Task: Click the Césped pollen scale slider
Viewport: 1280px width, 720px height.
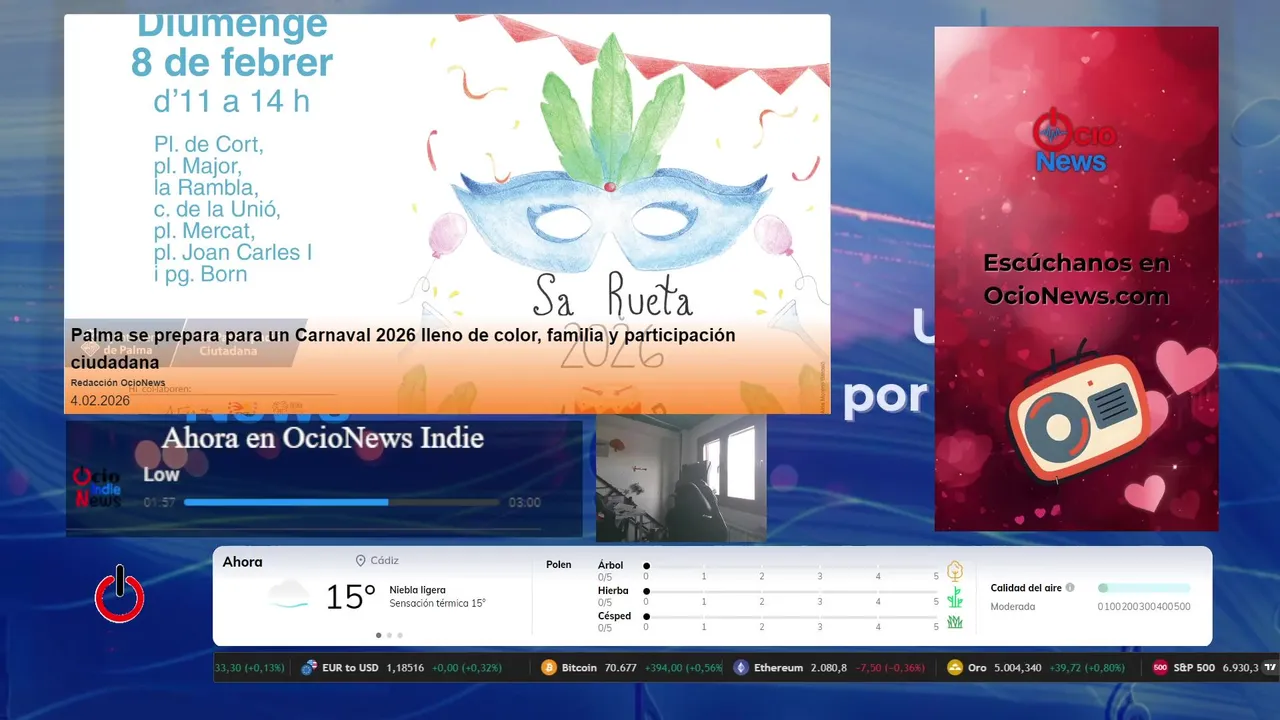Action: (x=791, y=617)
